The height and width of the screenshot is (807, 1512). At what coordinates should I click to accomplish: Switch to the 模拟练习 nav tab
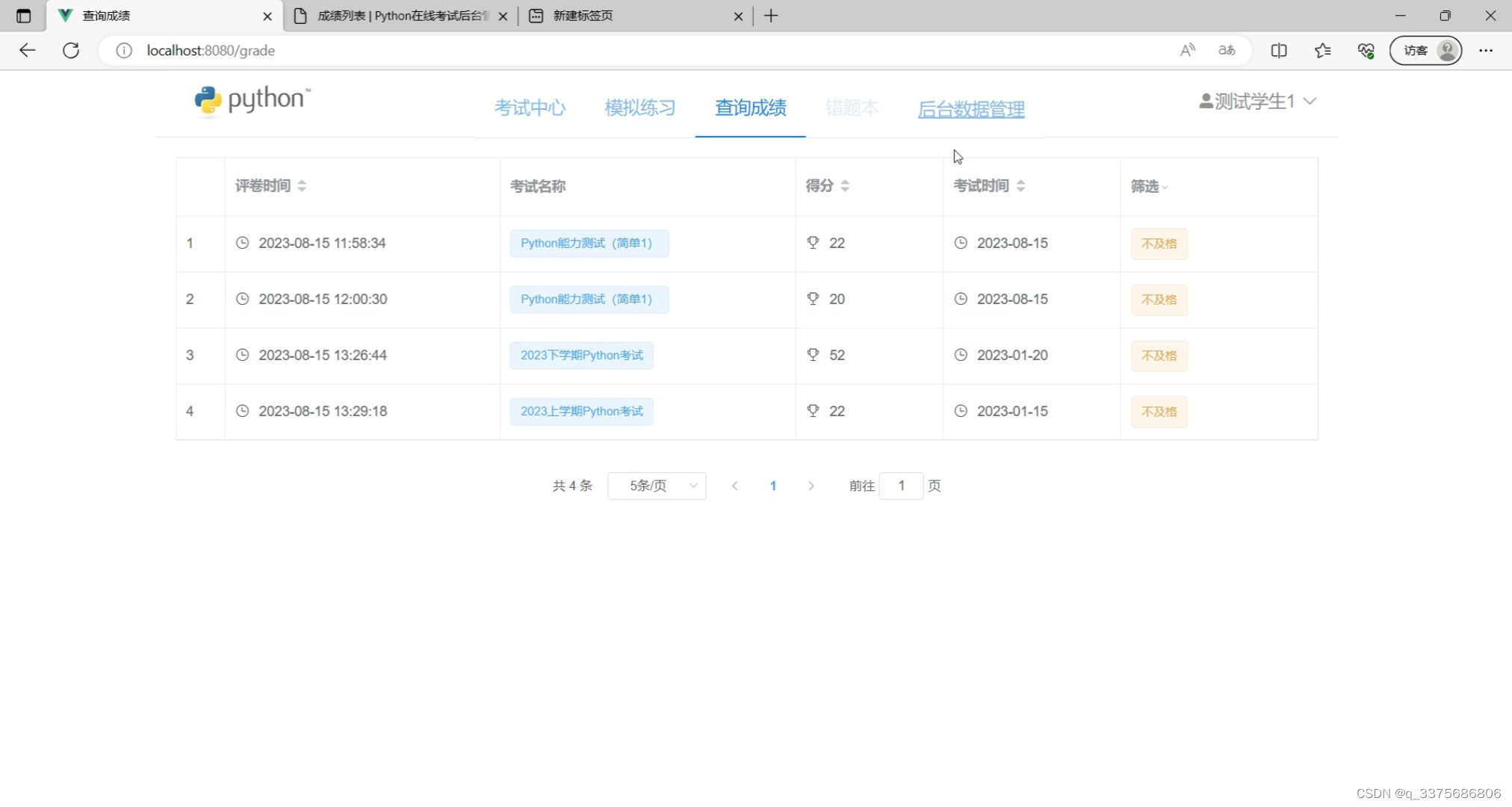tap(639, 108)
